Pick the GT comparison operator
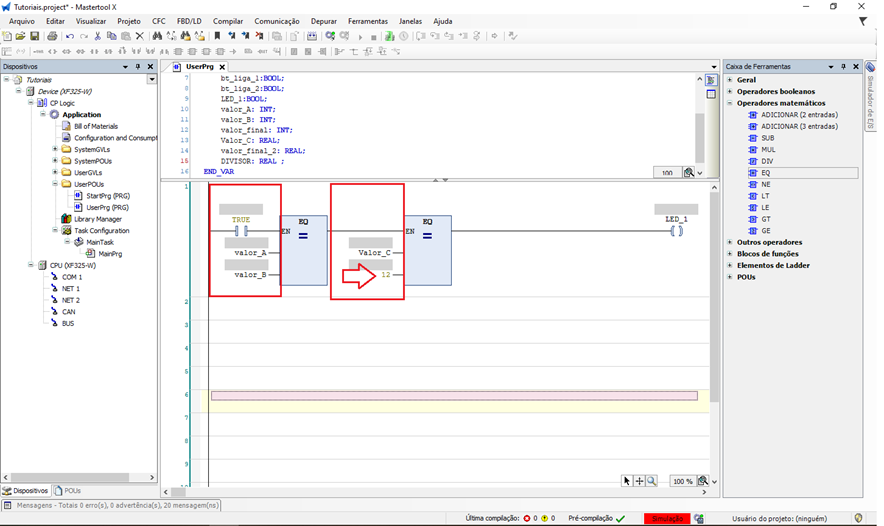The height and width of the screenshot is (526, 884). 765,219
